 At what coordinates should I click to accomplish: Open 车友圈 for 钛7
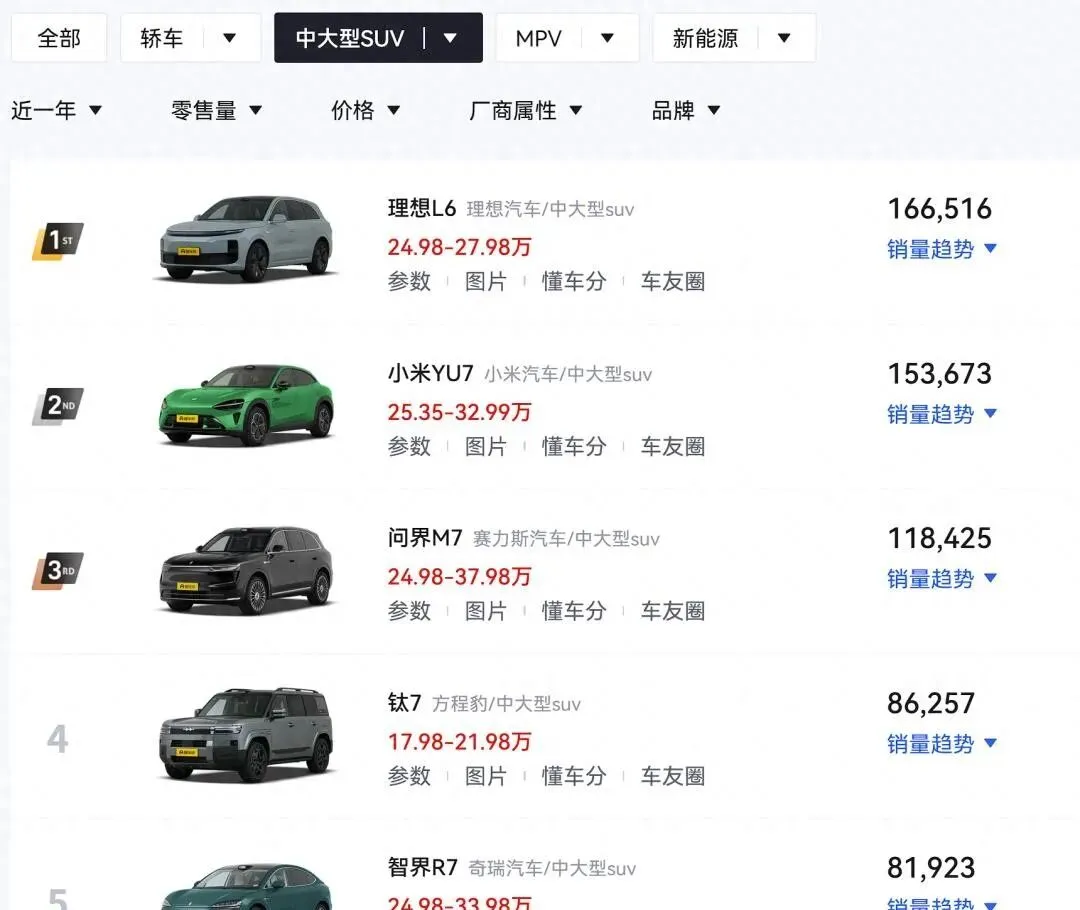[673, 776]
